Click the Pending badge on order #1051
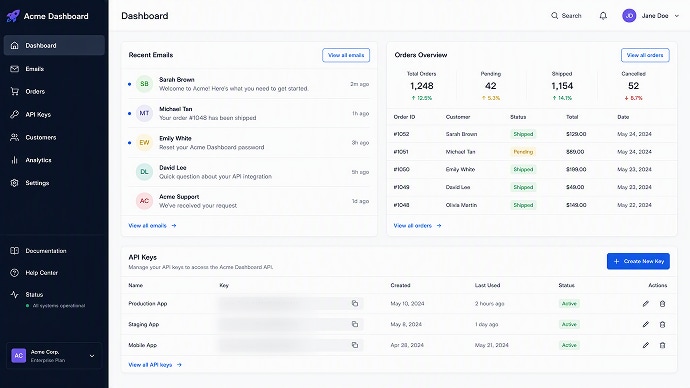Viewport: 690px width, 388px height. click(523, 152)
